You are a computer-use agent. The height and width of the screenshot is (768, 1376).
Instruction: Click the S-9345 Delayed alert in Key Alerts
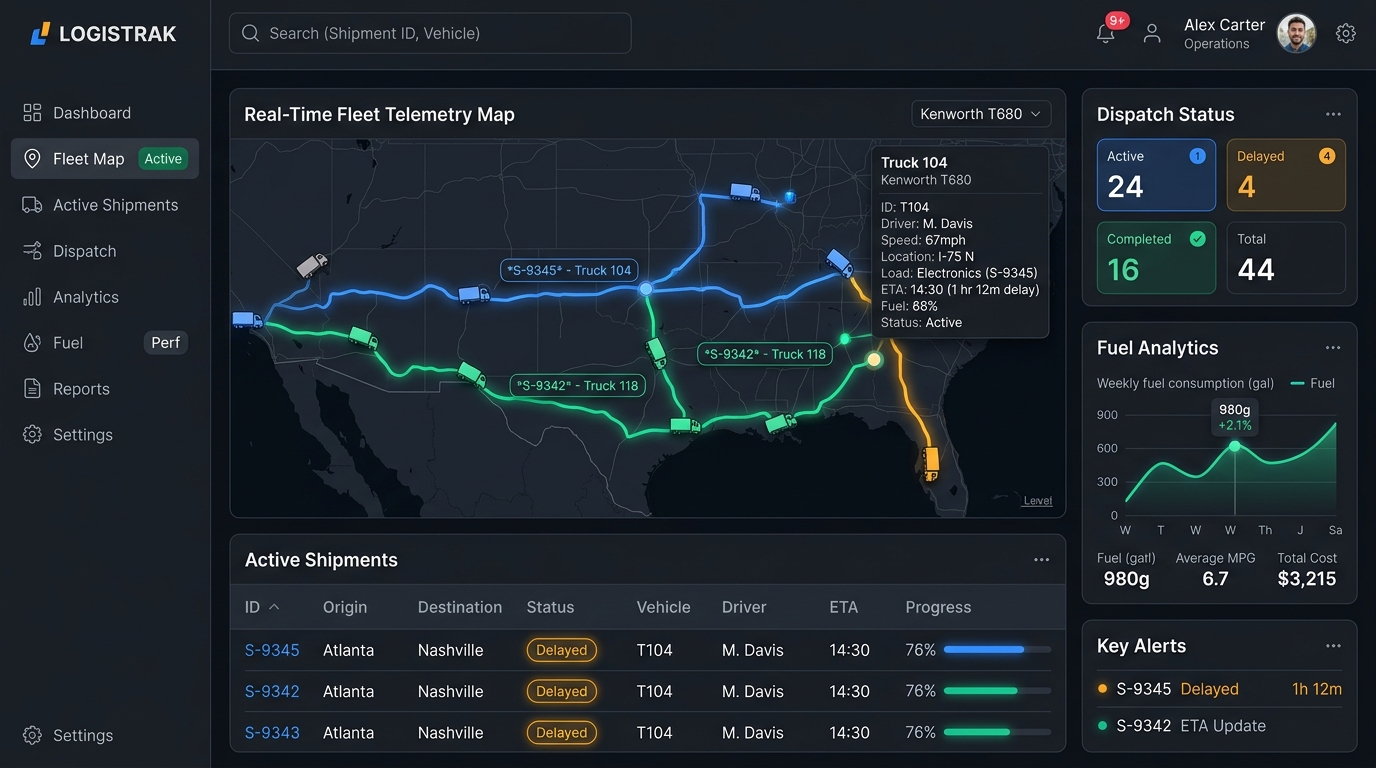pos(1220,689)
